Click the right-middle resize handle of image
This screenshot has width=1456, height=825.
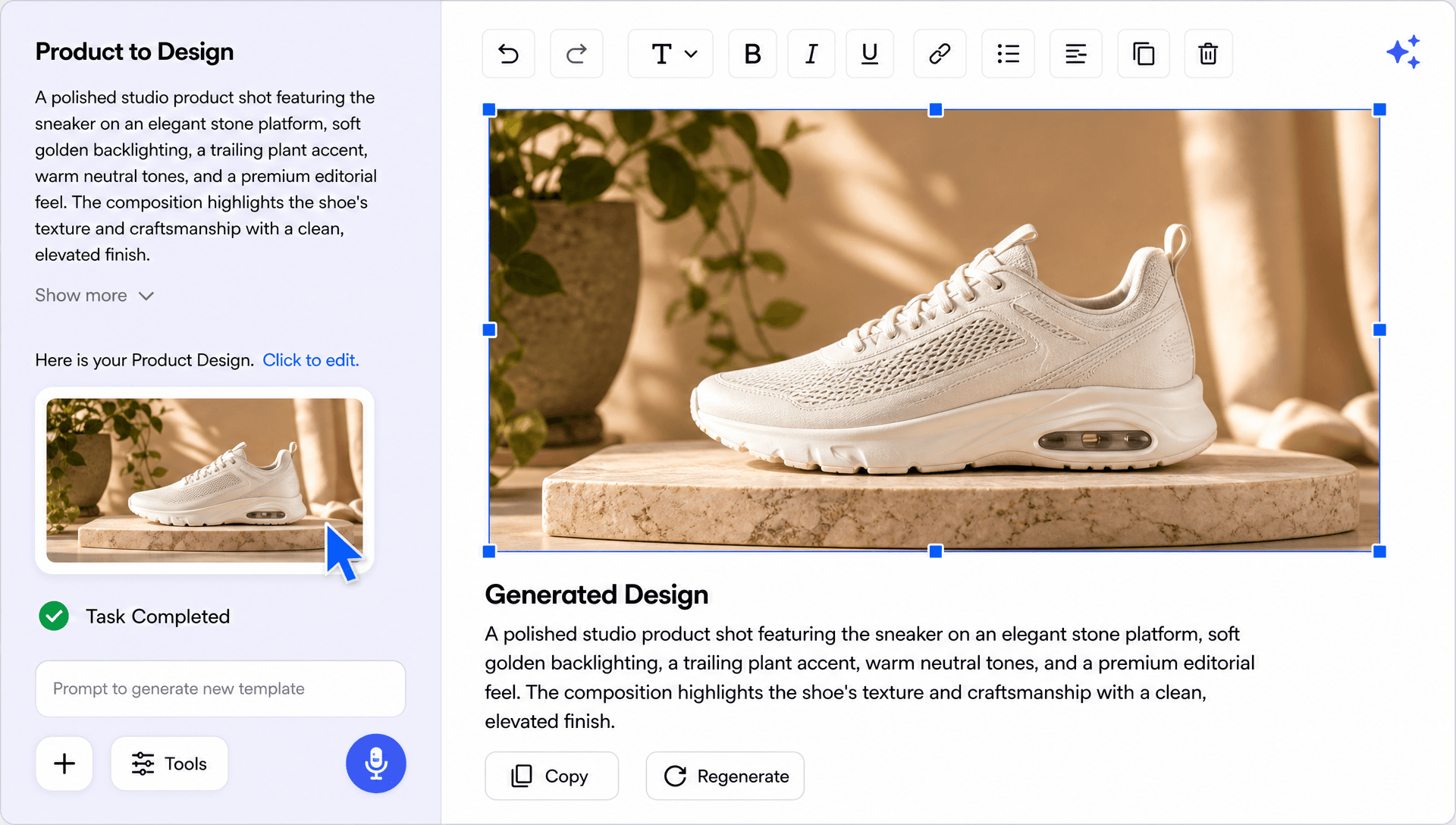pos(1379,330)
